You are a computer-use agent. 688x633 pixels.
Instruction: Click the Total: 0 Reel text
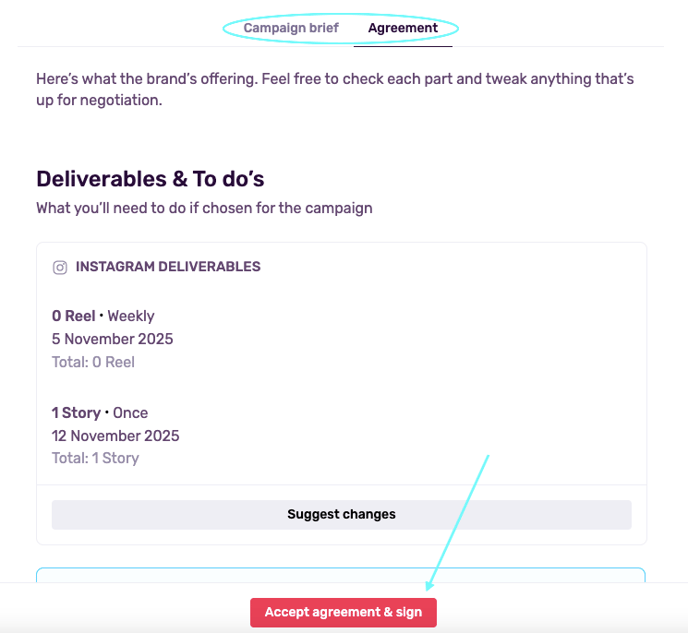[93, 362]
